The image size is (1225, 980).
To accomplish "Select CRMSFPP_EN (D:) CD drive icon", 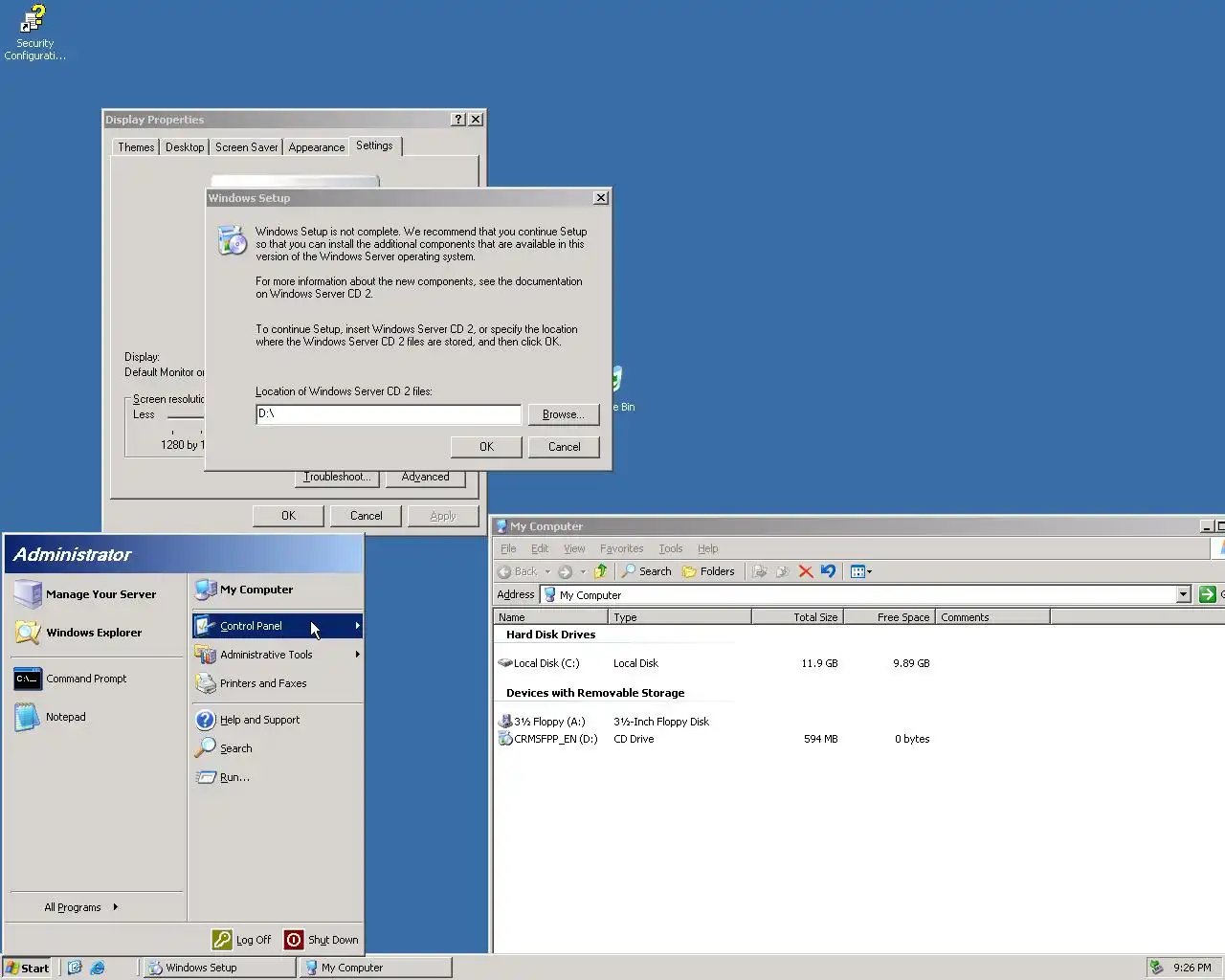I will coord(505,739).
